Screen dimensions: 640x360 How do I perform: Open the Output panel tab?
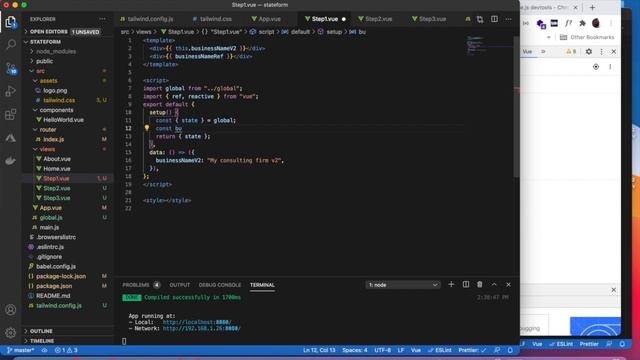tap(180, 285)
